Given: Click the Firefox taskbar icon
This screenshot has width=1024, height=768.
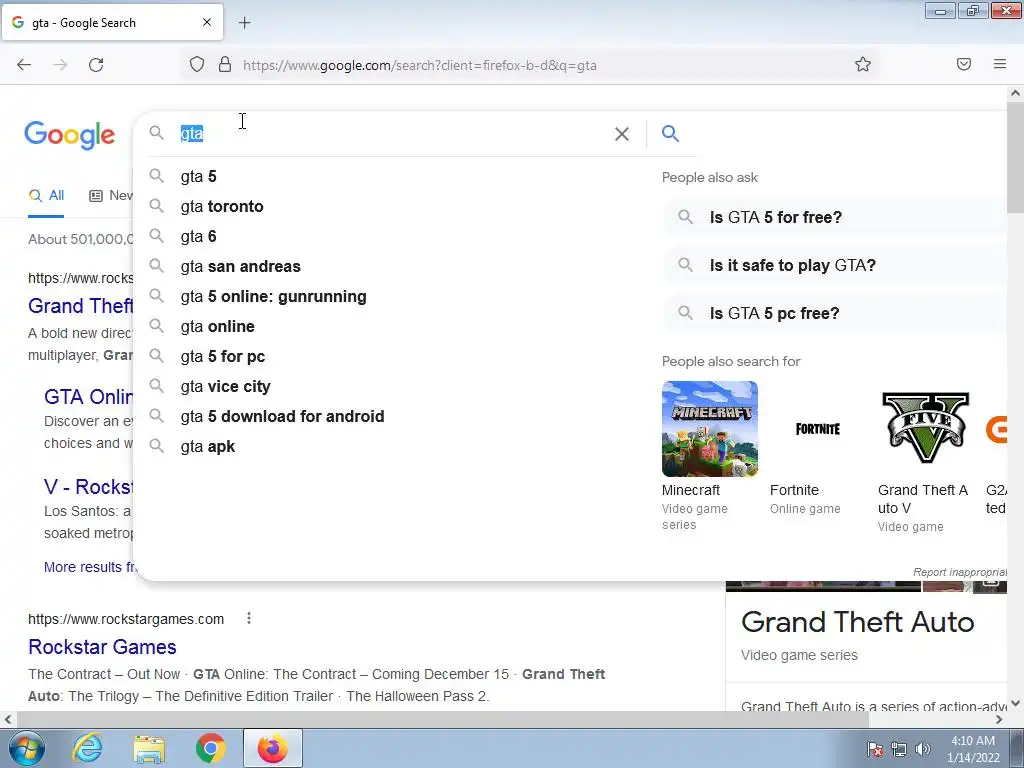Looking at the screenshot, I should 273,748.
